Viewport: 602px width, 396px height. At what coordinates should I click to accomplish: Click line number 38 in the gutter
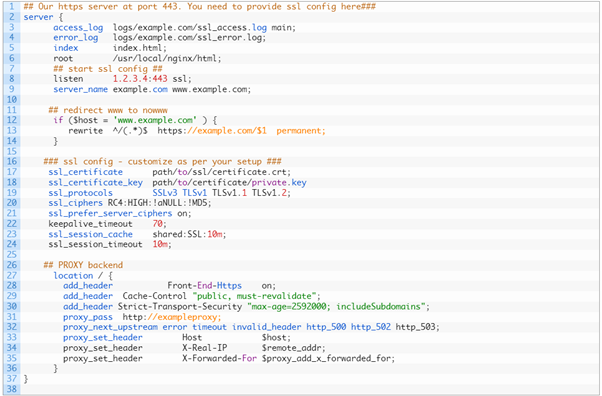click(12, 389)
